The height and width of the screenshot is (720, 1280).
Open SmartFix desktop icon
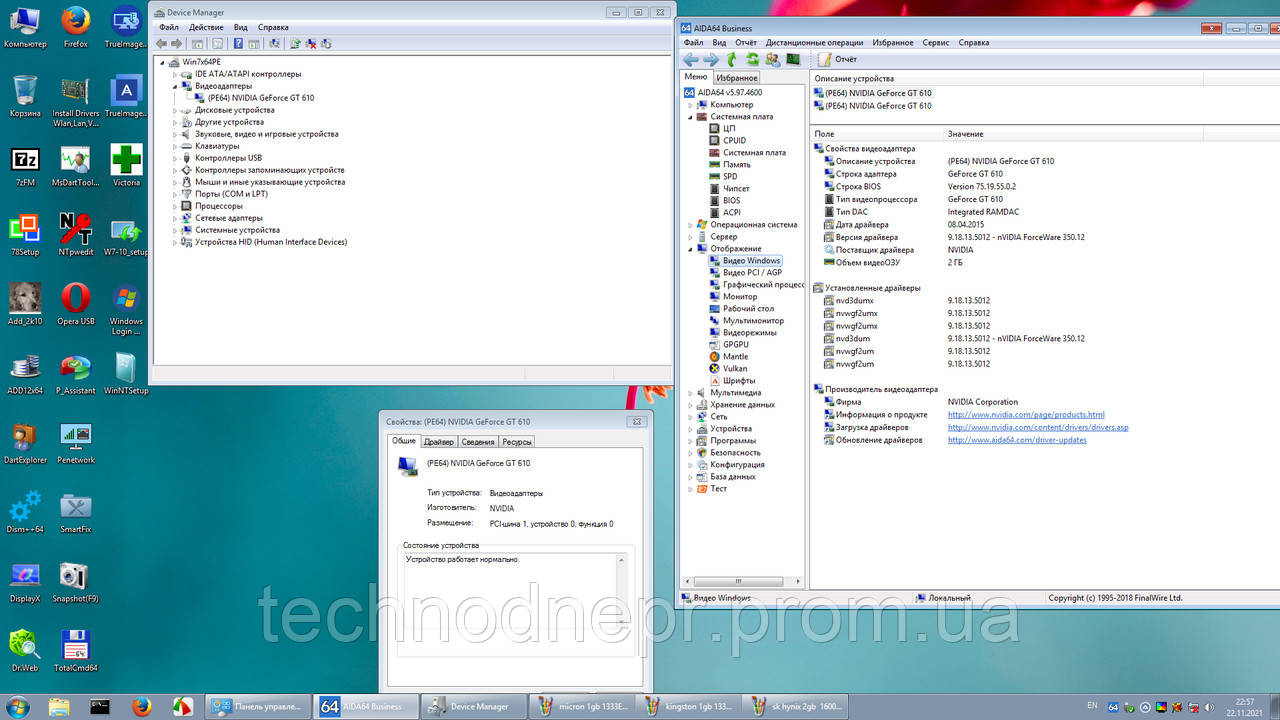(76, 512)
